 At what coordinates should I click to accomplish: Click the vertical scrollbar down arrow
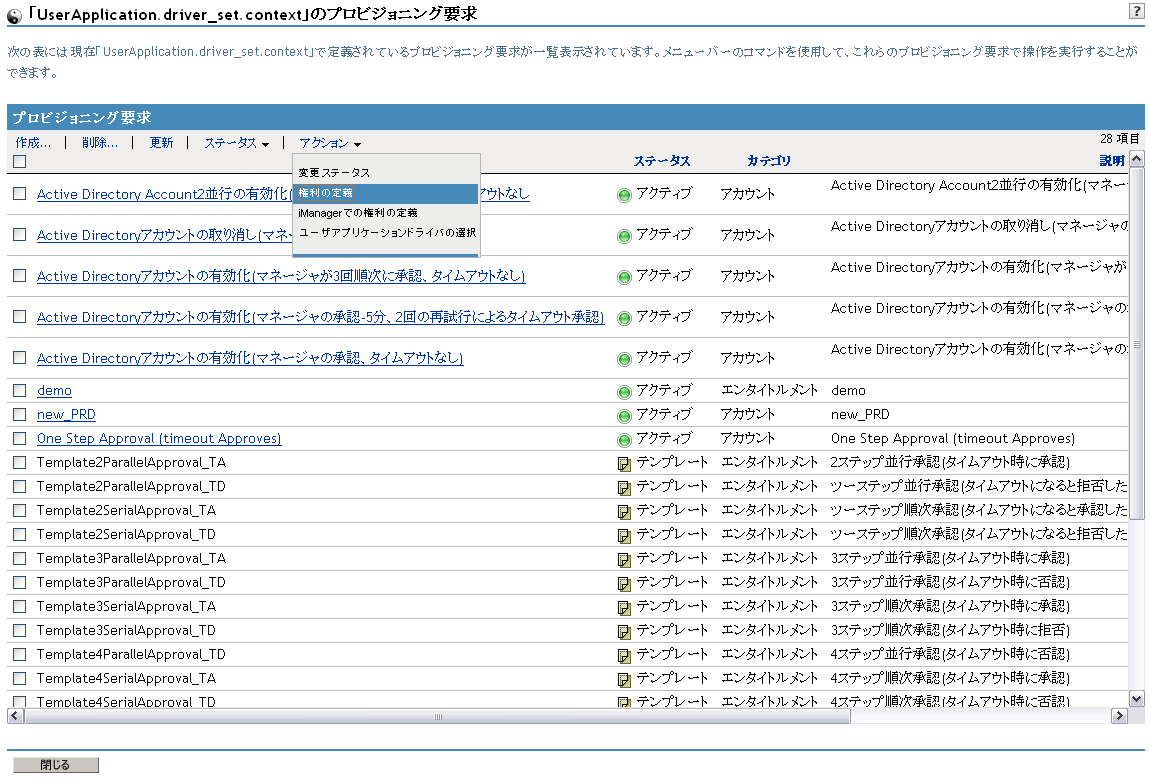point(1137,699)
